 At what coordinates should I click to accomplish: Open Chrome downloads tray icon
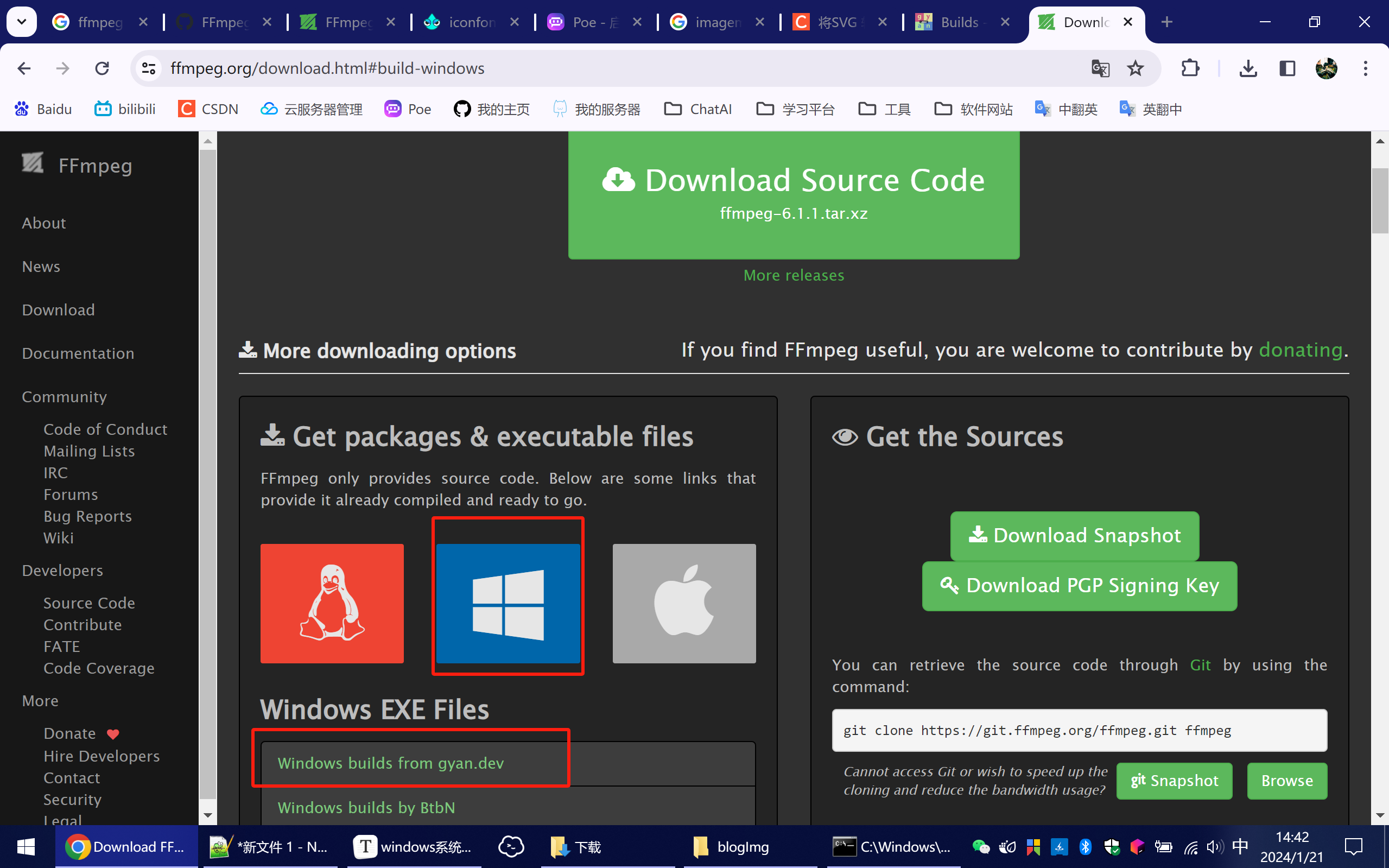coord(1248,68)
